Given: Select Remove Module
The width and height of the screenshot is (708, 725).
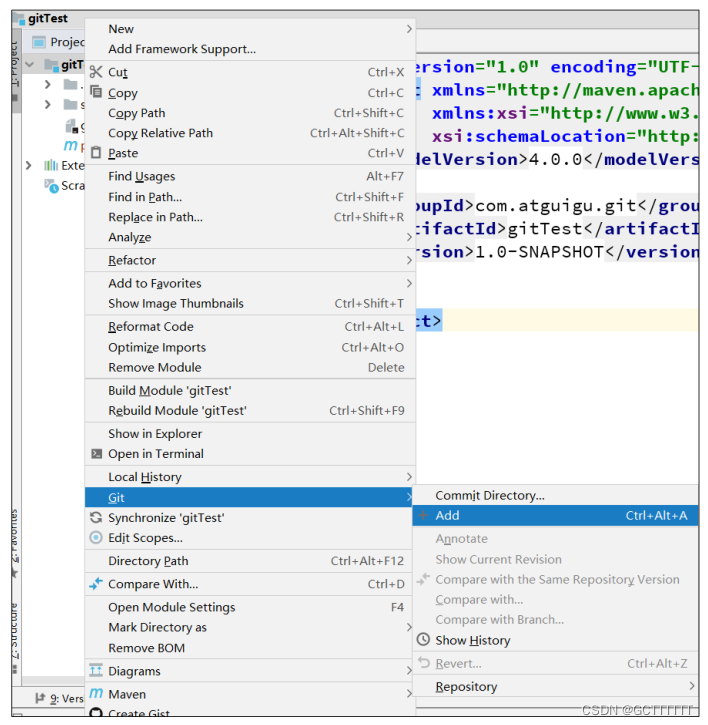Looking at the screenshot, I should [250, 367].
